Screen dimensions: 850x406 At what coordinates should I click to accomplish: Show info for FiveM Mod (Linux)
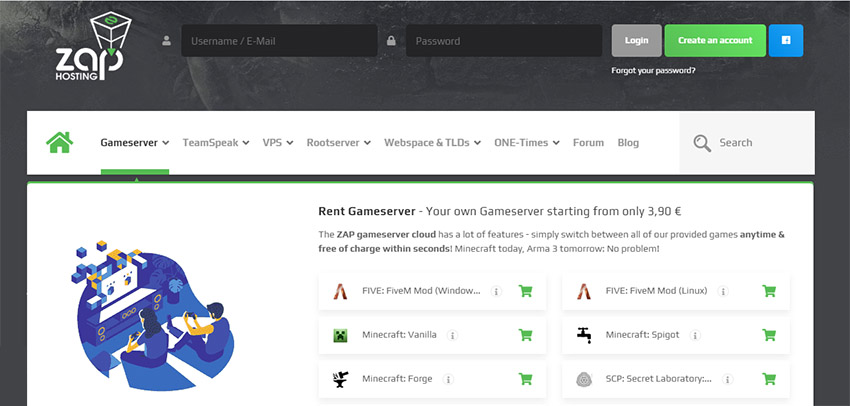723,292
